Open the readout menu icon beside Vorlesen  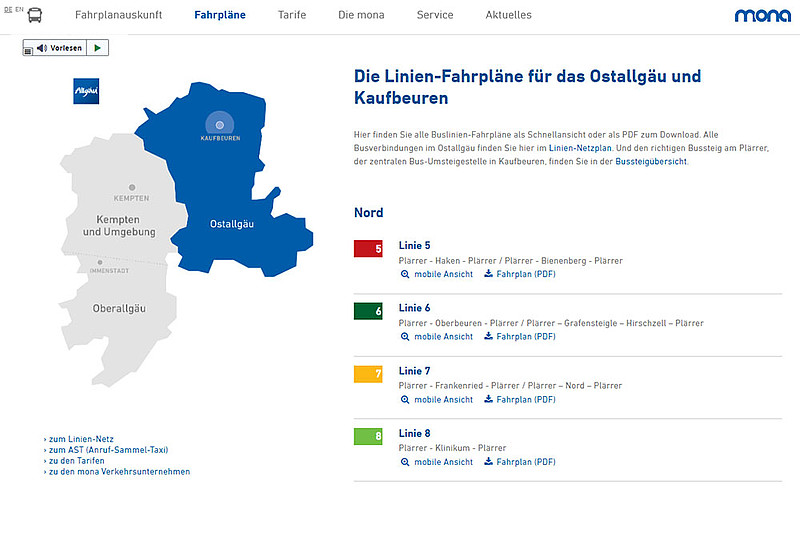click(x=28, y=50)
